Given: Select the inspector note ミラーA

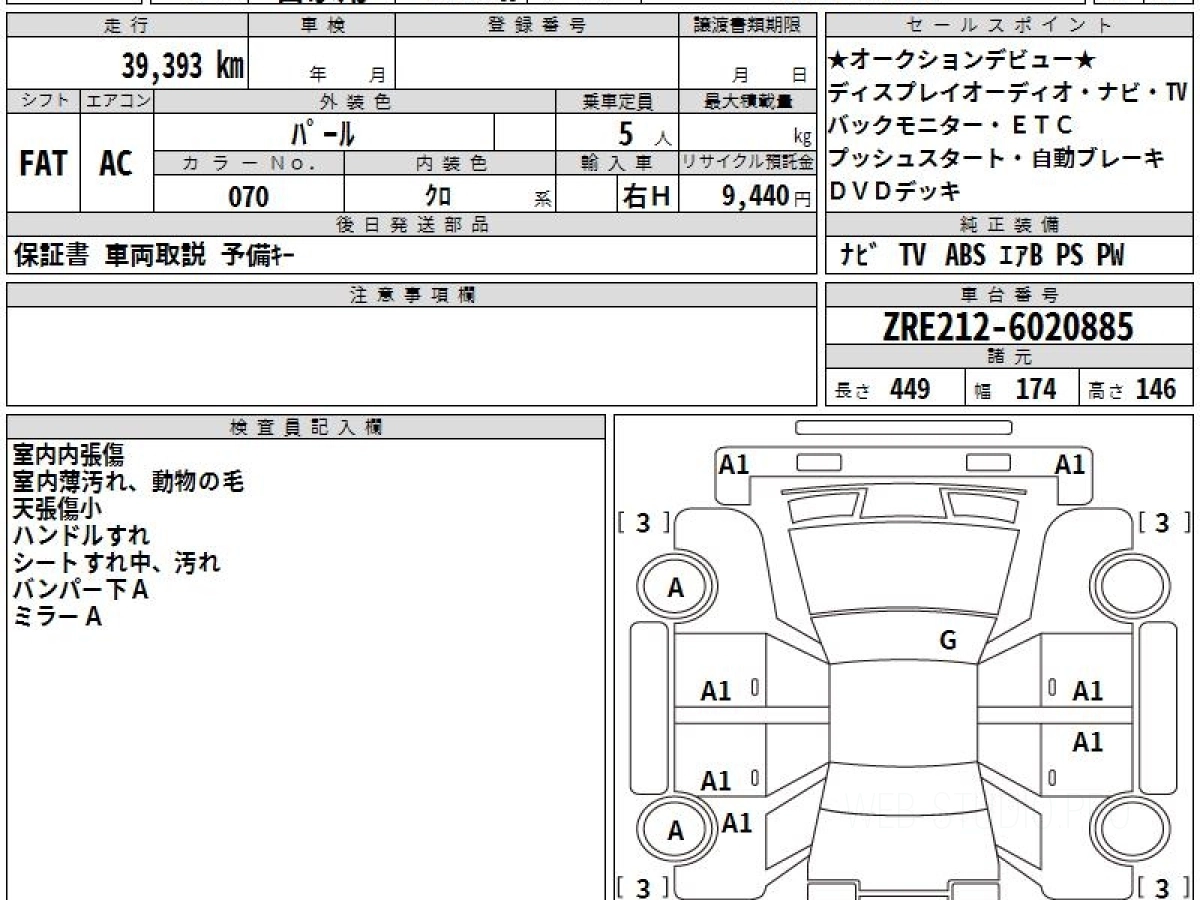Looking at the screenshot, I should click(x=57, y=617).
